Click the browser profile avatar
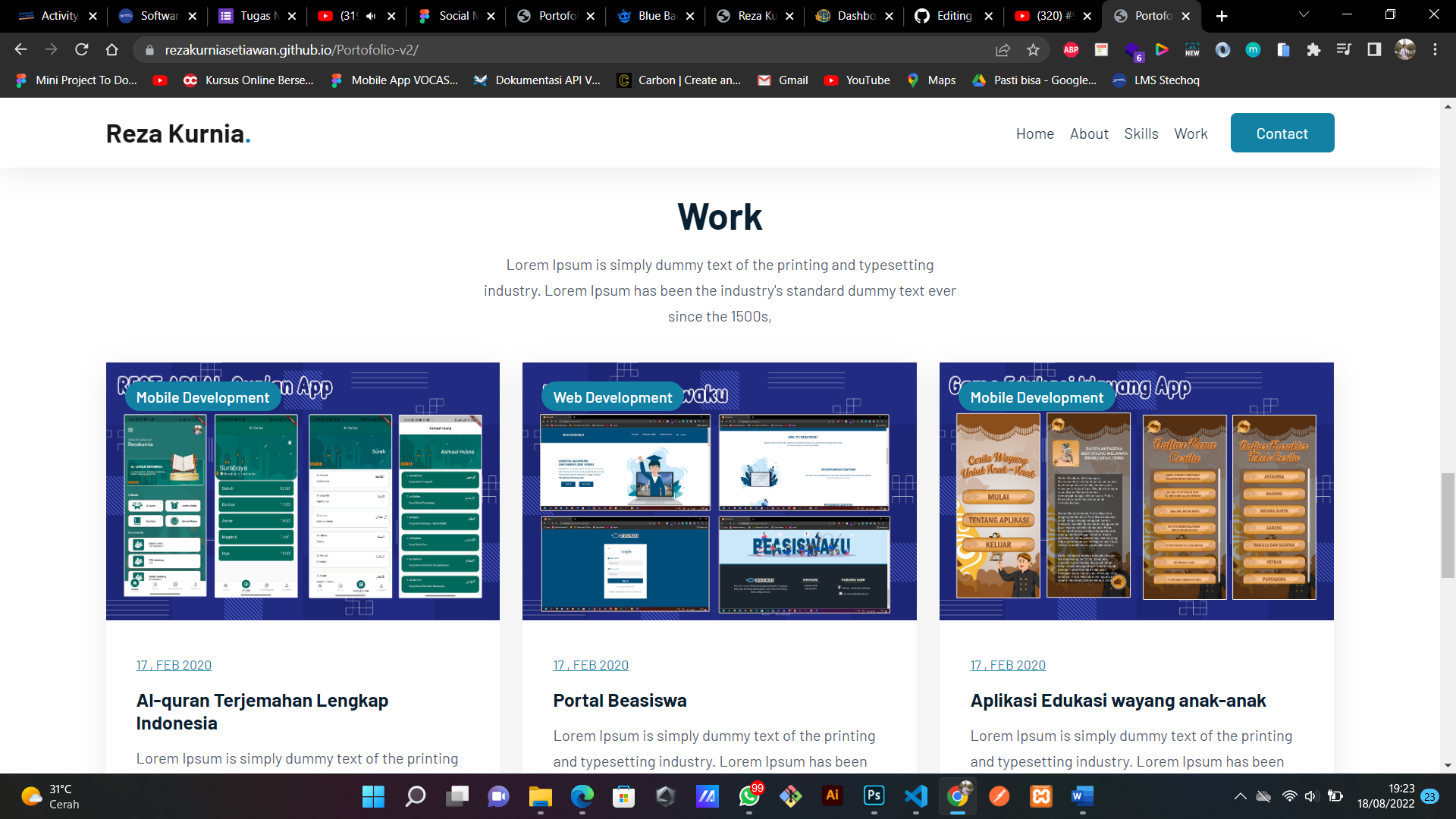Viewport: 1456px width, 819px height. (1407, 49)
